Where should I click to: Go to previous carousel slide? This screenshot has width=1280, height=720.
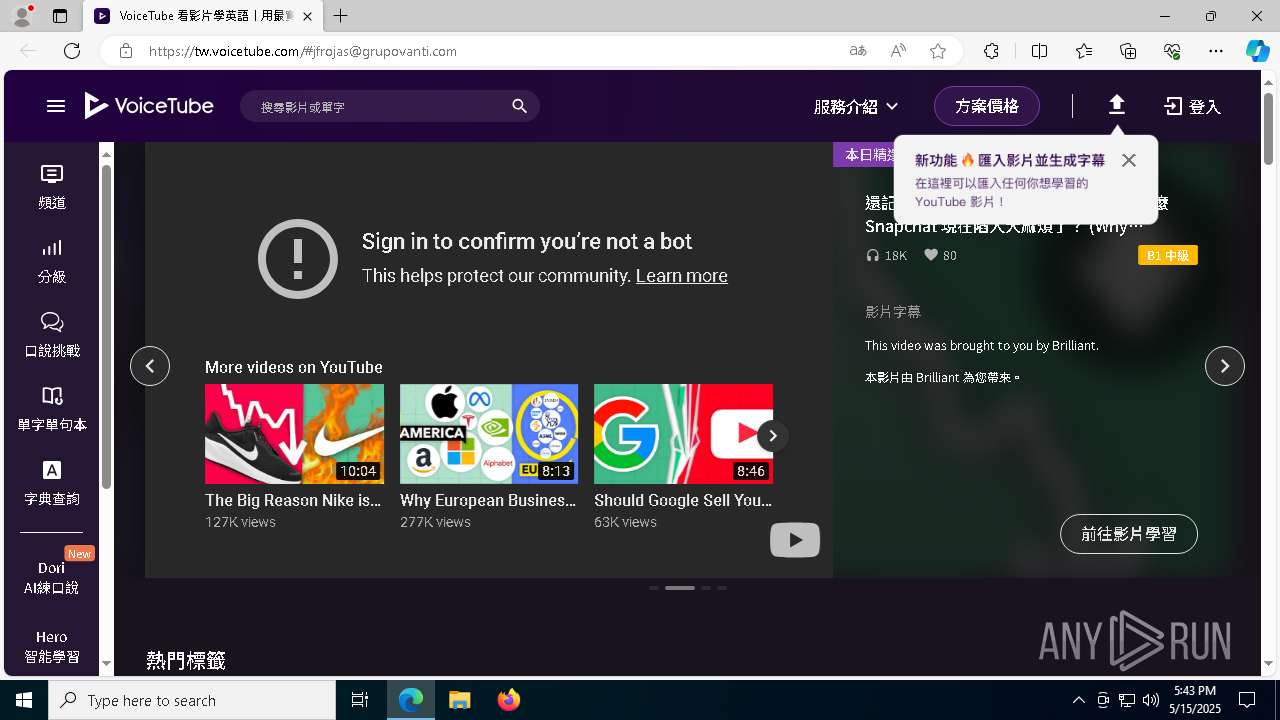150,366
